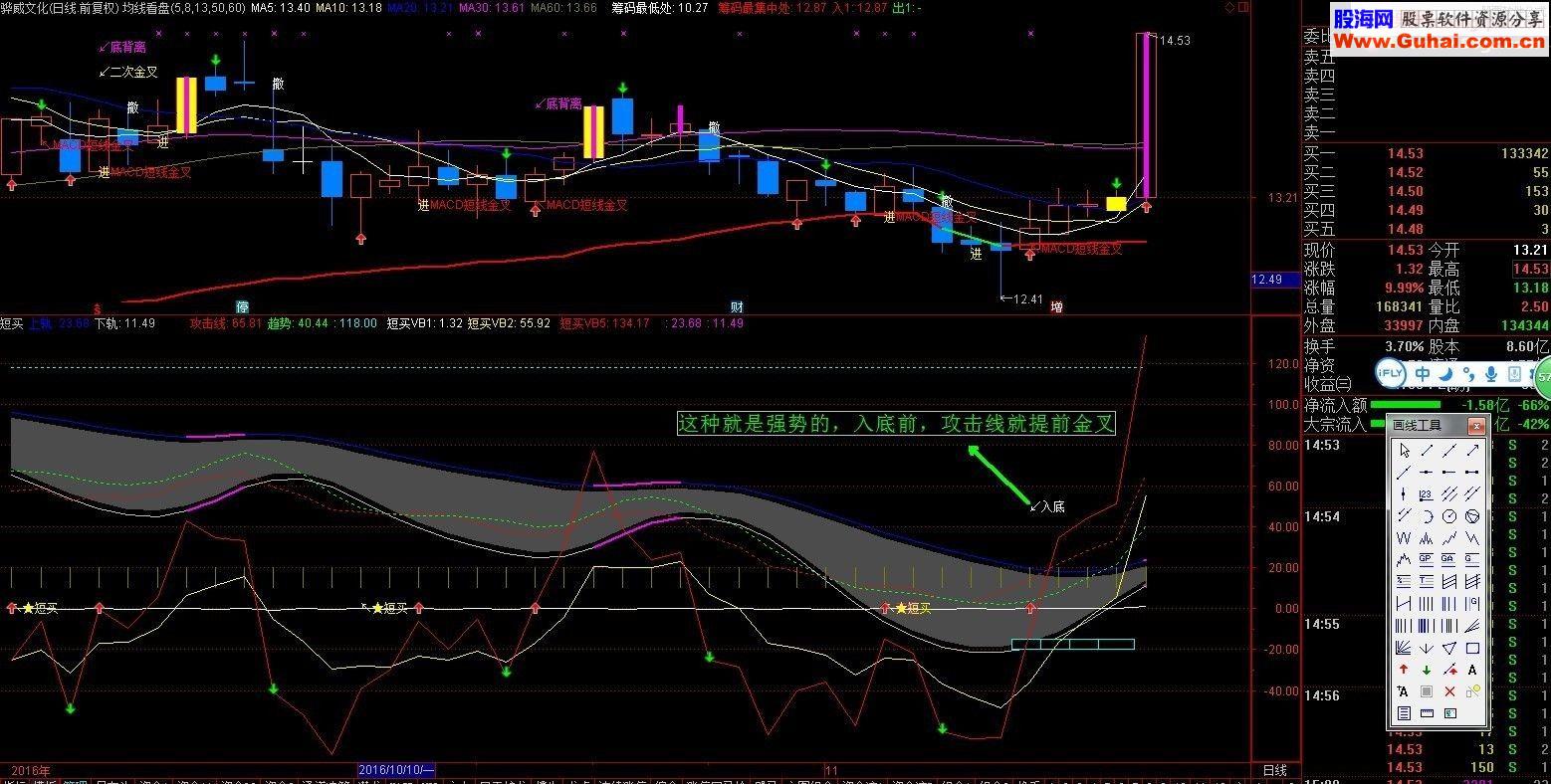Click the diamond icon at chart top-right

1229,8
